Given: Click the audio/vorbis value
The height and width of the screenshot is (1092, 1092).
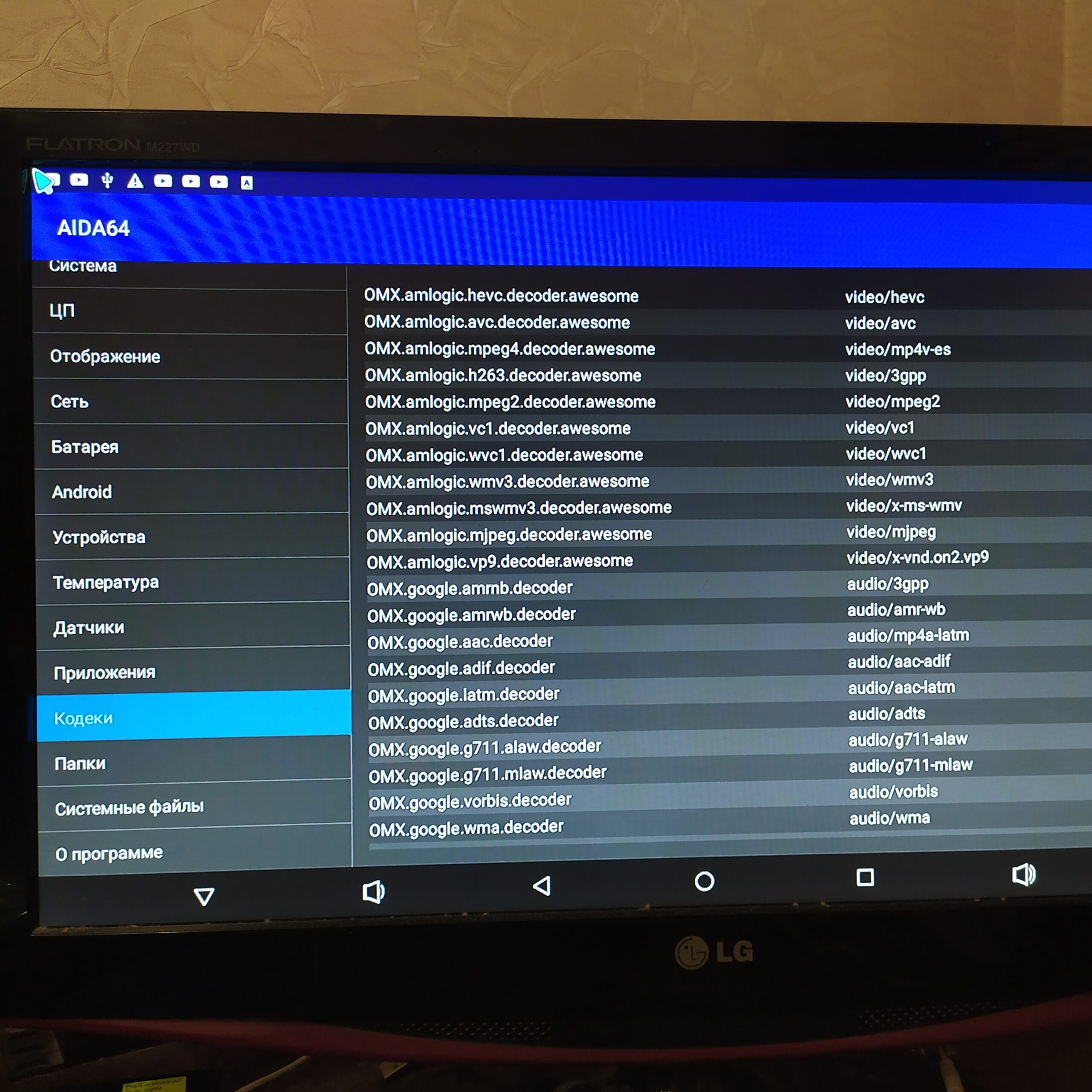Looking at the screenshot, I should click(893, 792).
